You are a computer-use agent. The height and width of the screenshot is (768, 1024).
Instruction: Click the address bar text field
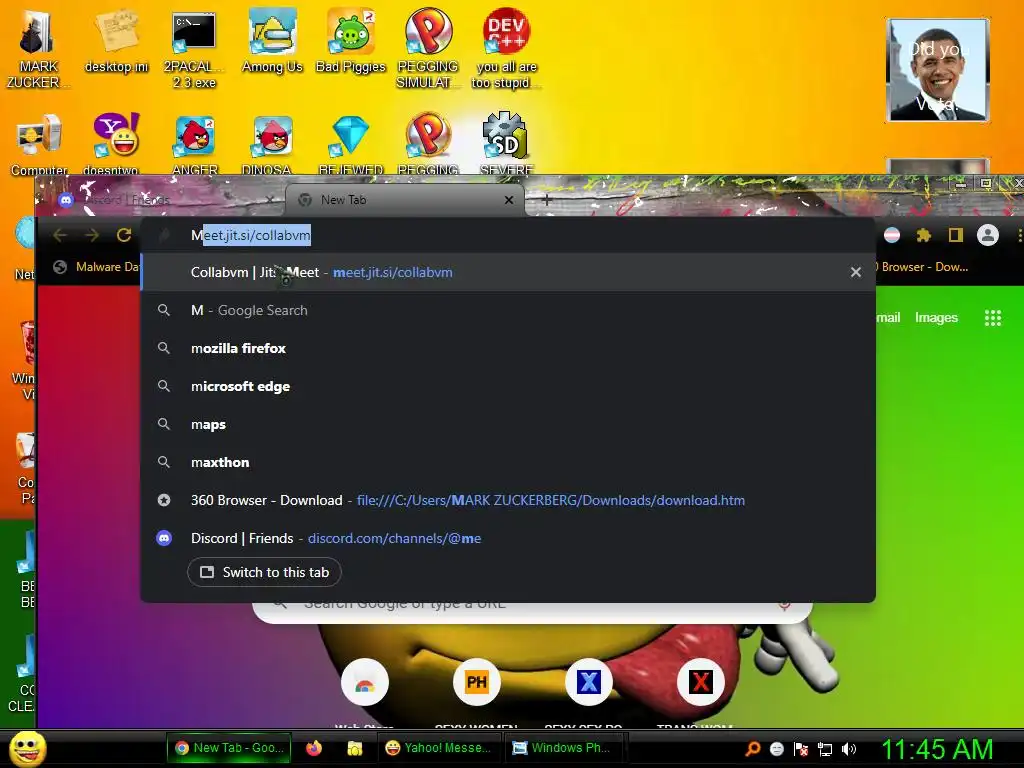(x=507, y=235)
